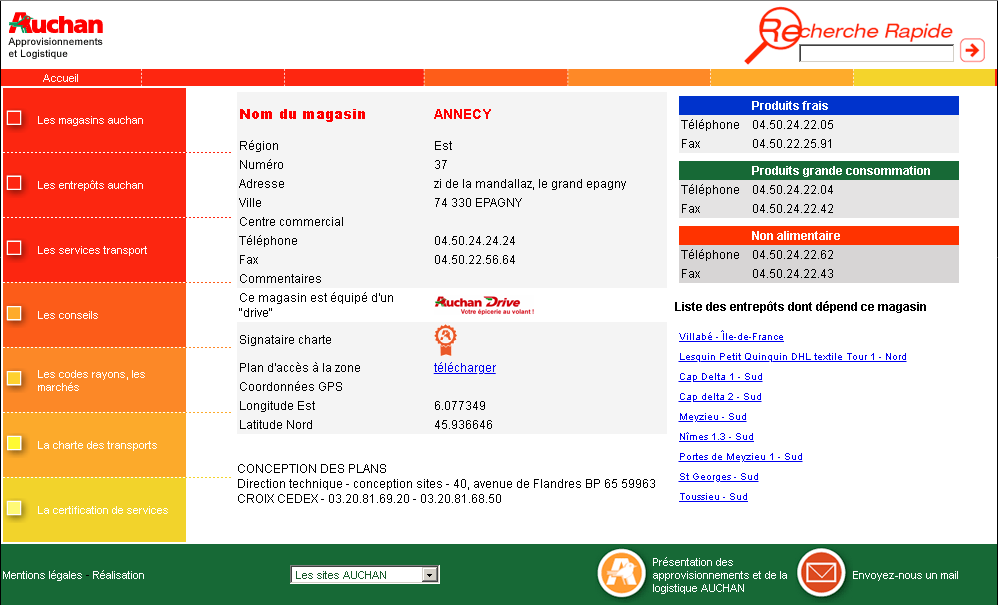
Task: Focus the Recherche Rapide search field
Action: (876, 53)
